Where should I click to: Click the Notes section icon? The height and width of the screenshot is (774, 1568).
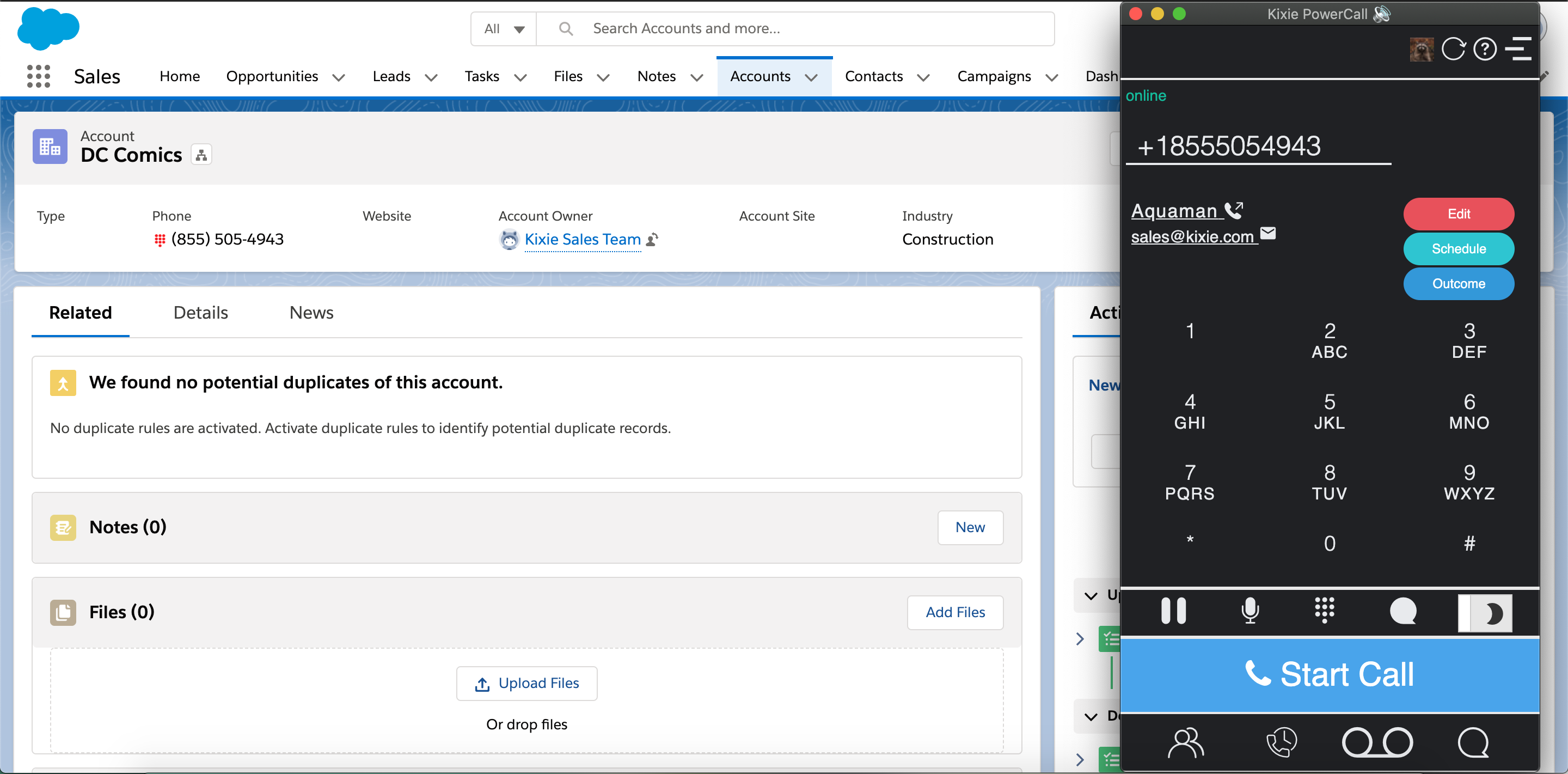point(63,527)
